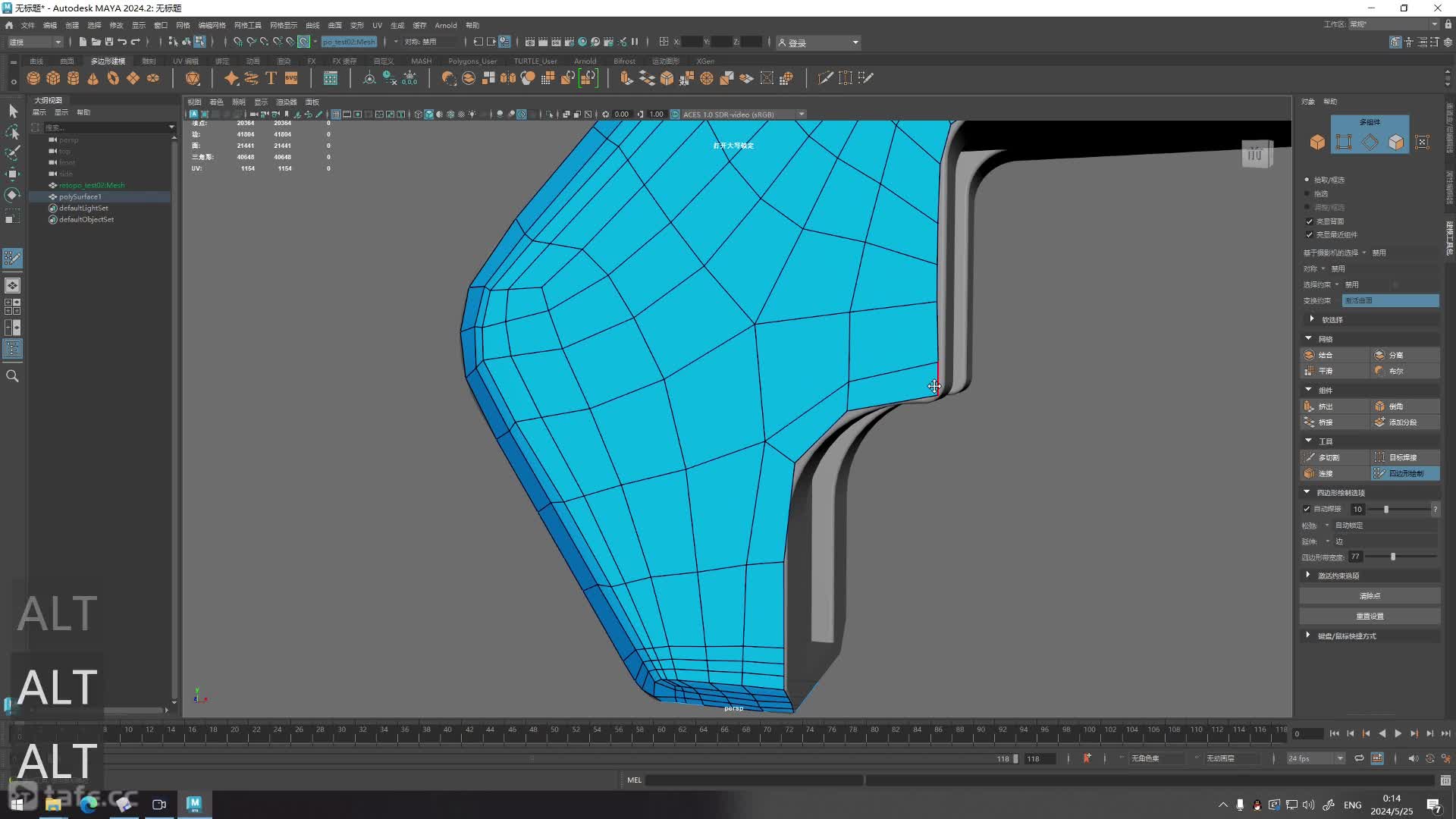Click the time slider at frame 60
This screenshot has height=819, width=1456.
coord(661,734)
